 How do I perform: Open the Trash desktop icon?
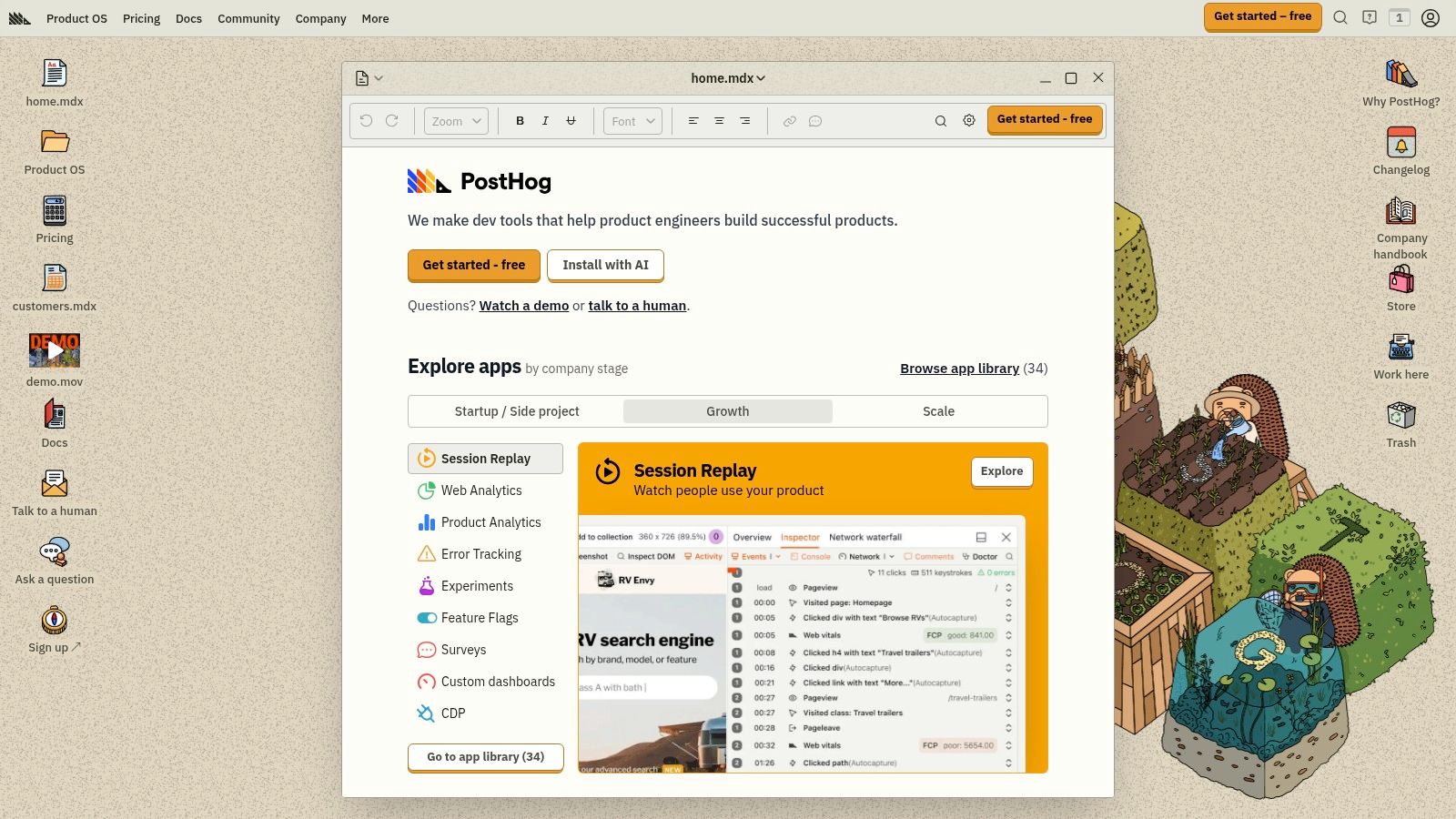[1401, 424]
